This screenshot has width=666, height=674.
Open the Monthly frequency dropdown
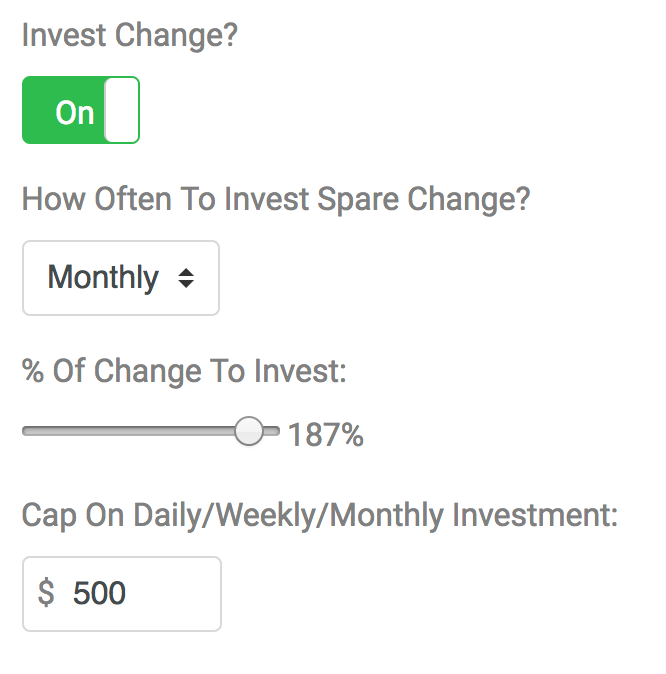[121, 278]
